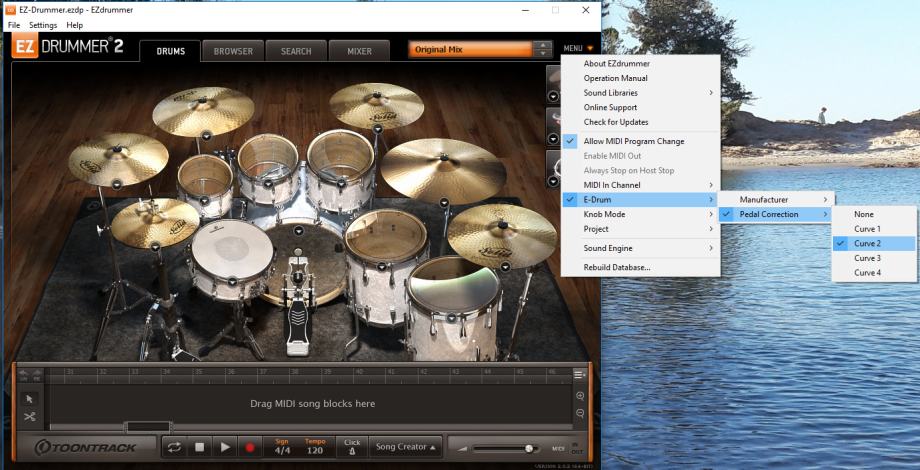Viewport: 920px width, 470px height.
Task: Expand the Manufacturer submenu
Action: [777, 200]
